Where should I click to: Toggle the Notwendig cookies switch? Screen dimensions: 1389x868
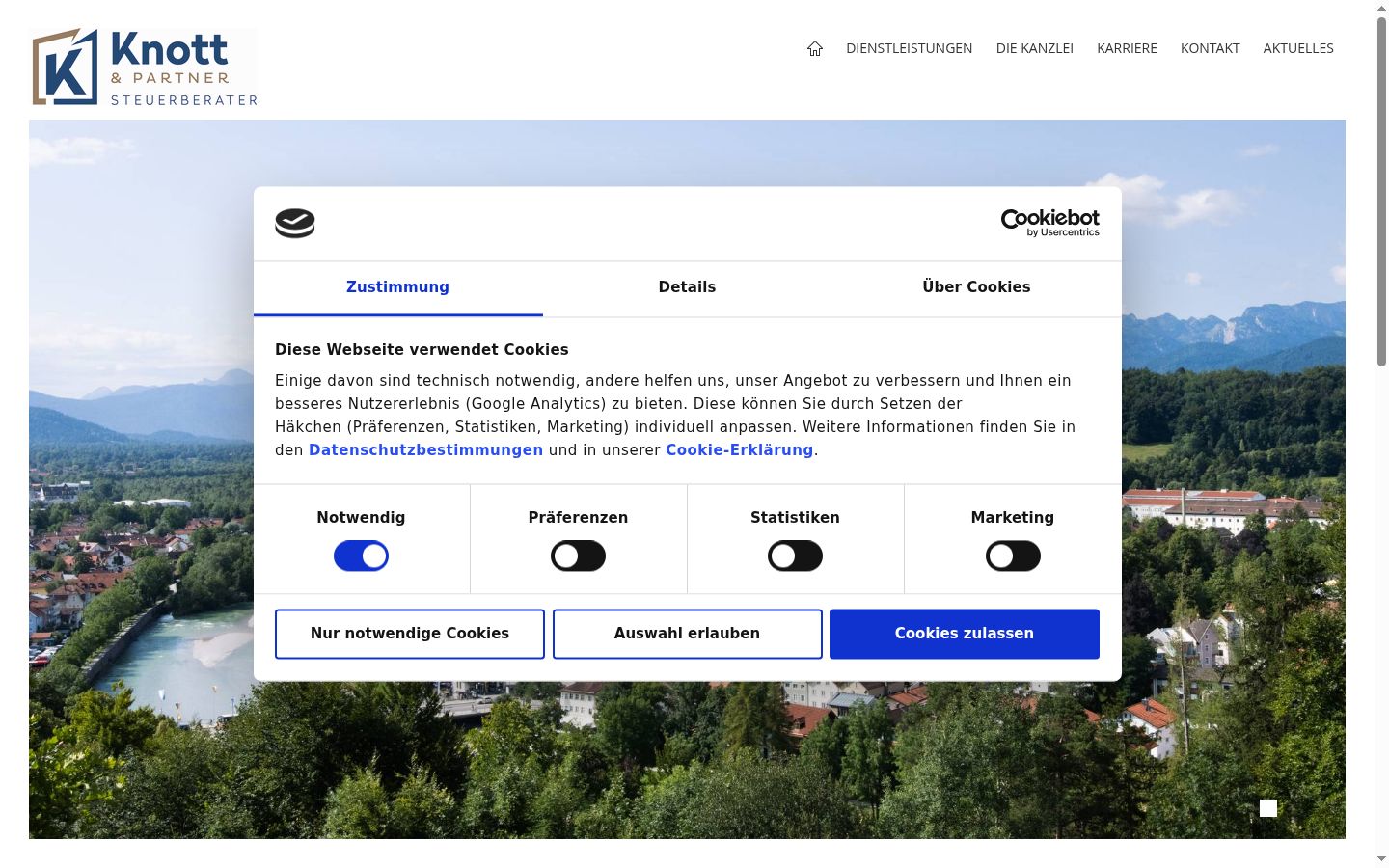click(x=361, y=556)
